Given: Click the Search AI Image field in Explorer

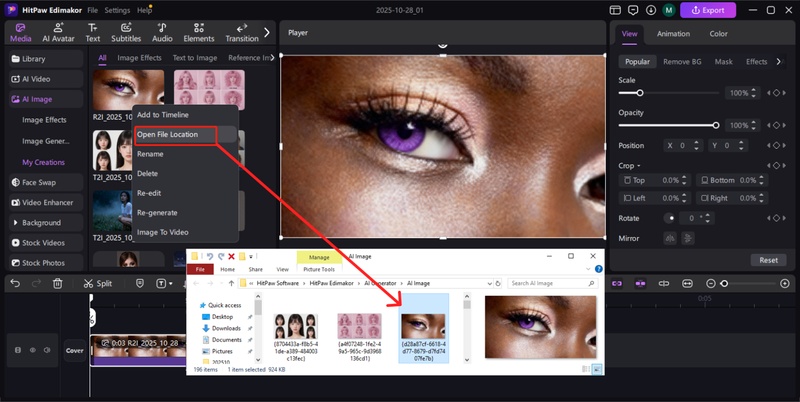Looking at the screenshot, I should [552, 283].
